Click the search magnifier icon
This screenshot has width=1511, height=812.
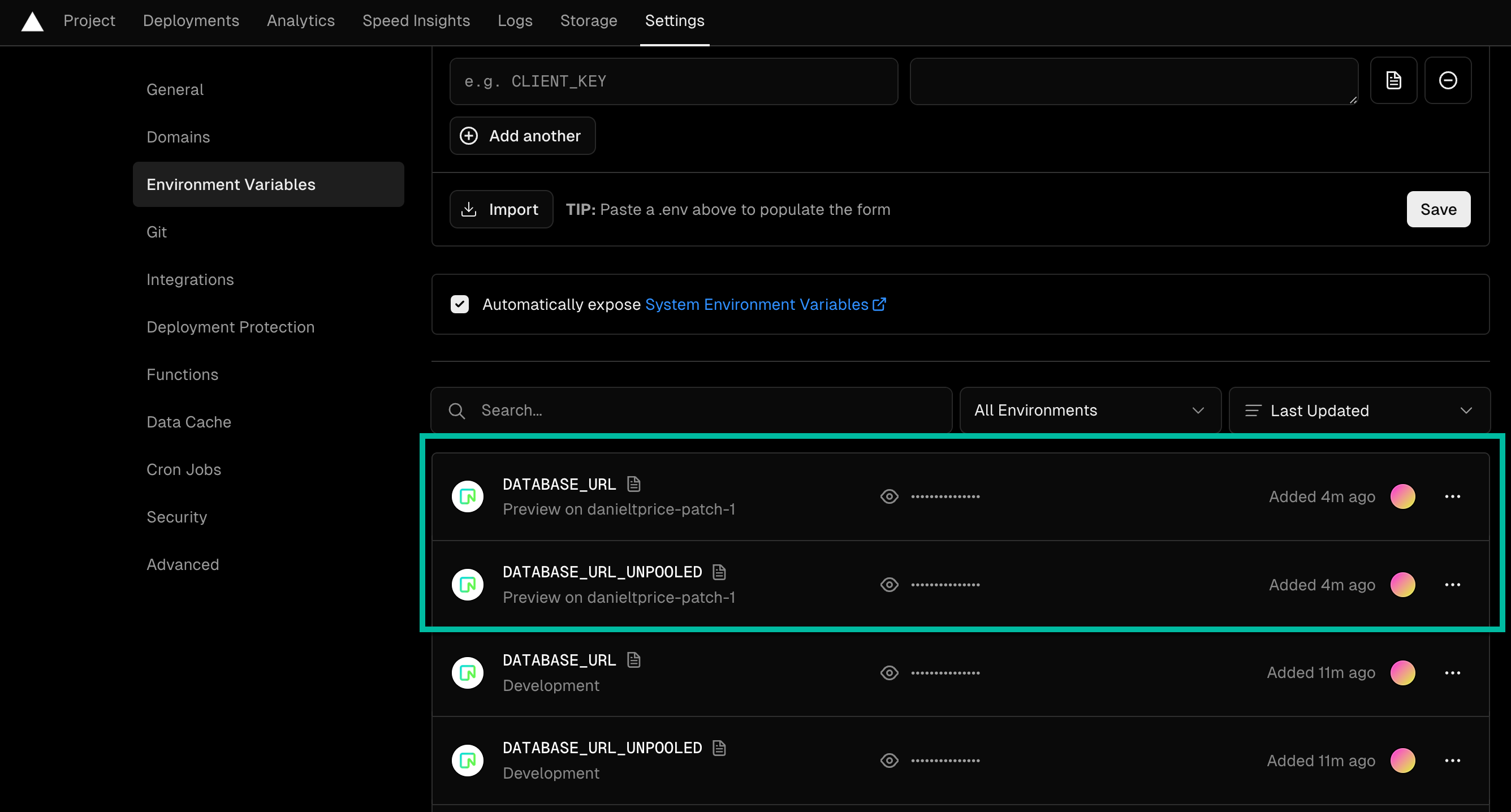[457, 410]
